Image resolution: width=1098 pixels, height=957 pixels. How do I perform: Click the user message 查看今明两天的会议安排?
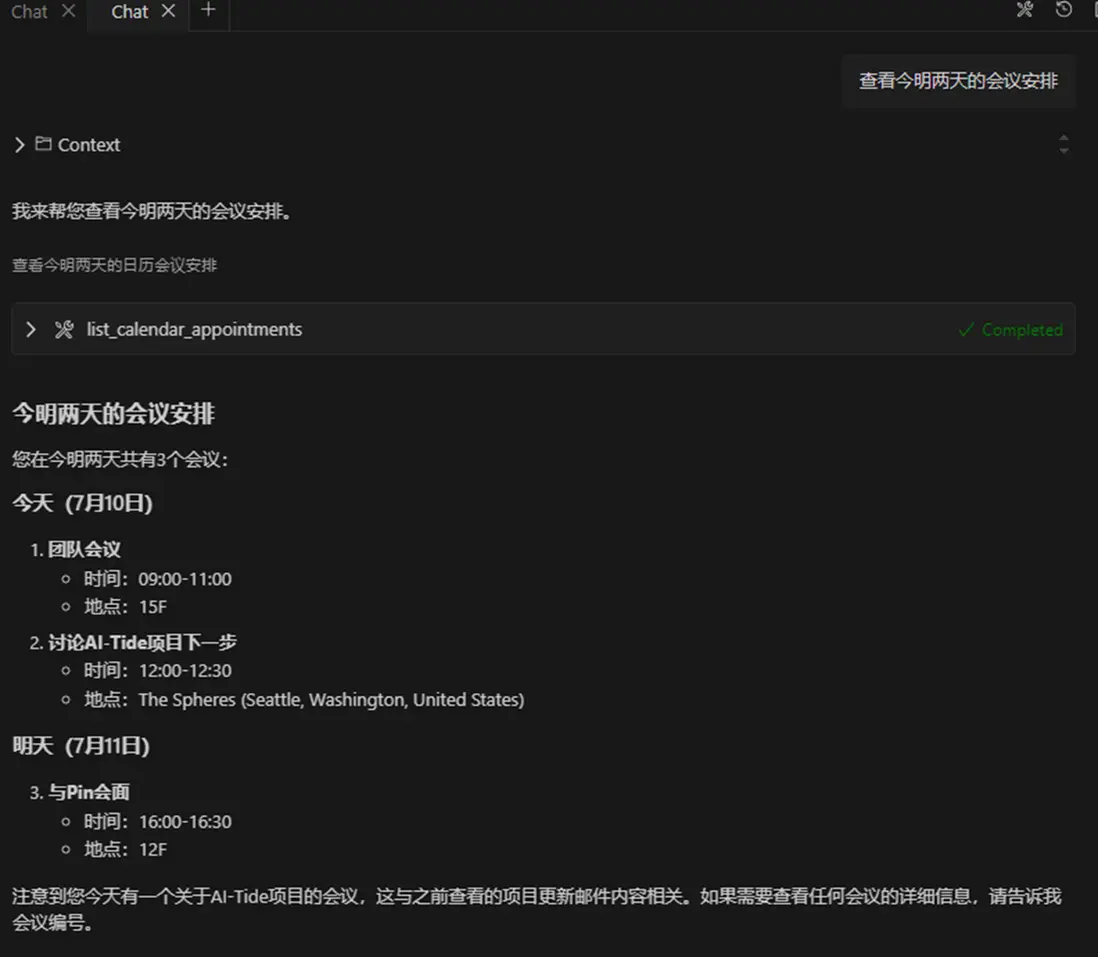tap(958, 81)
